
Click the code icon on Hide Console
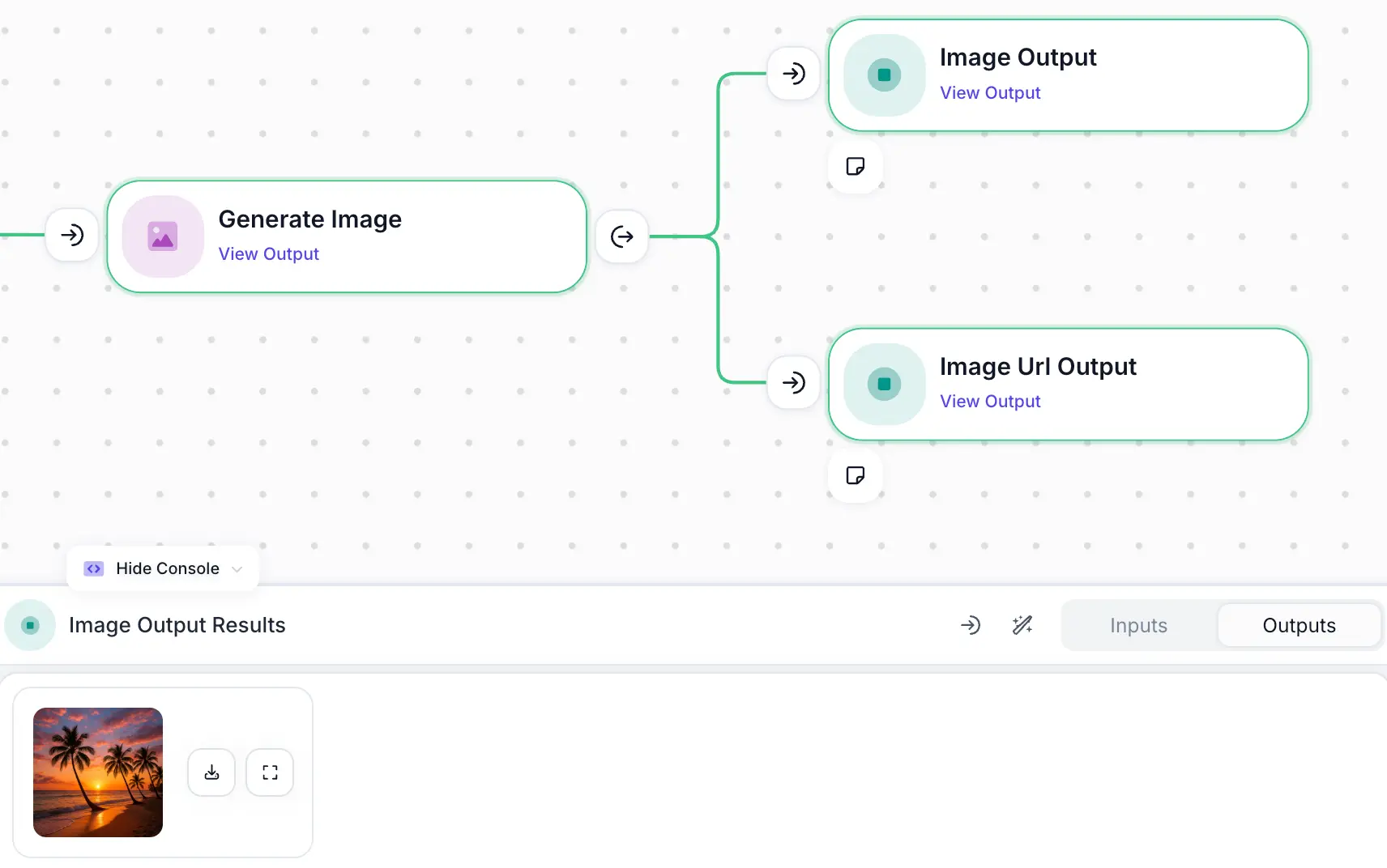point(94,568)
